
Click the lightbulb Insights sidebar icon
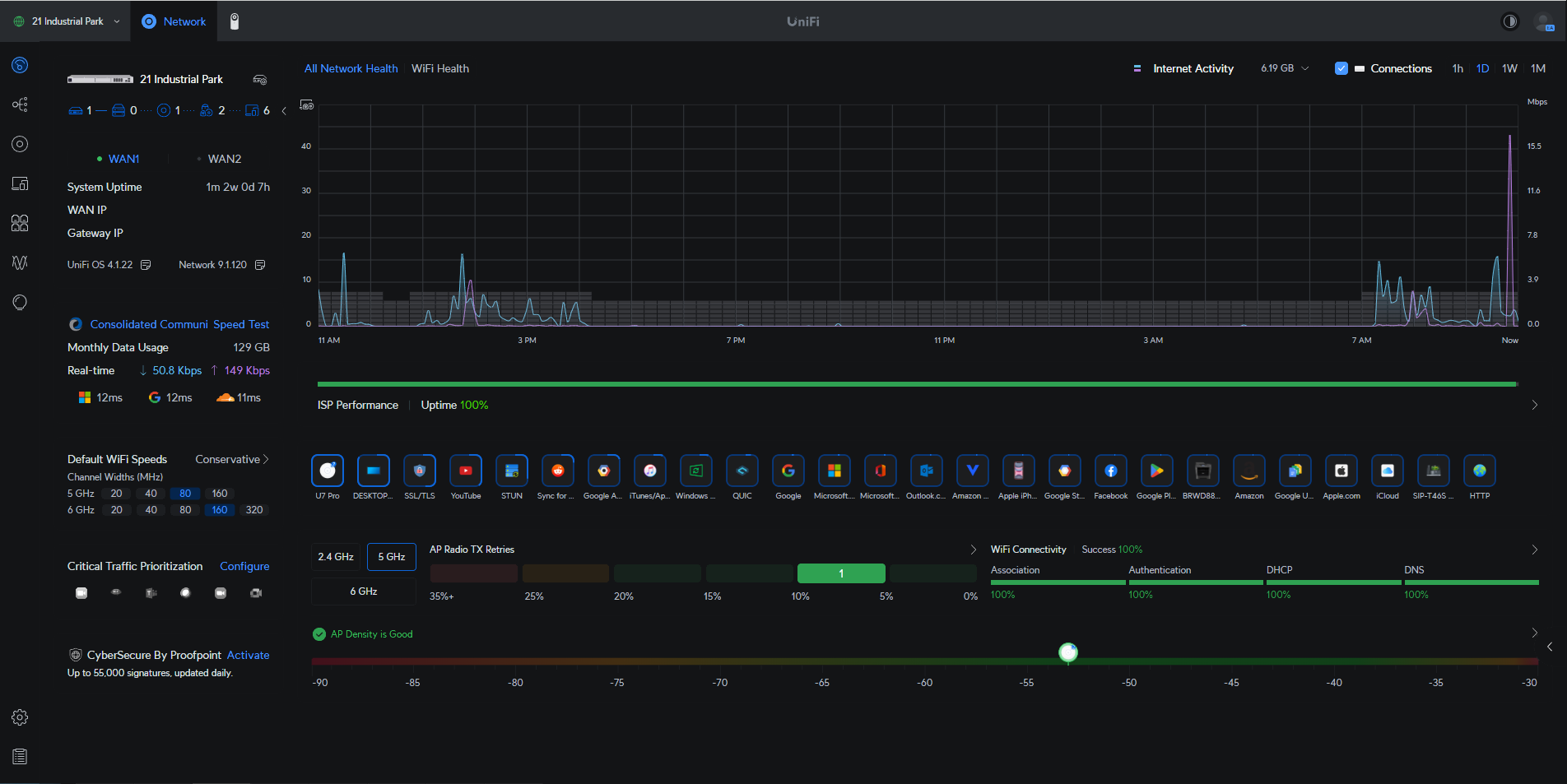click(x=20, y=302)
